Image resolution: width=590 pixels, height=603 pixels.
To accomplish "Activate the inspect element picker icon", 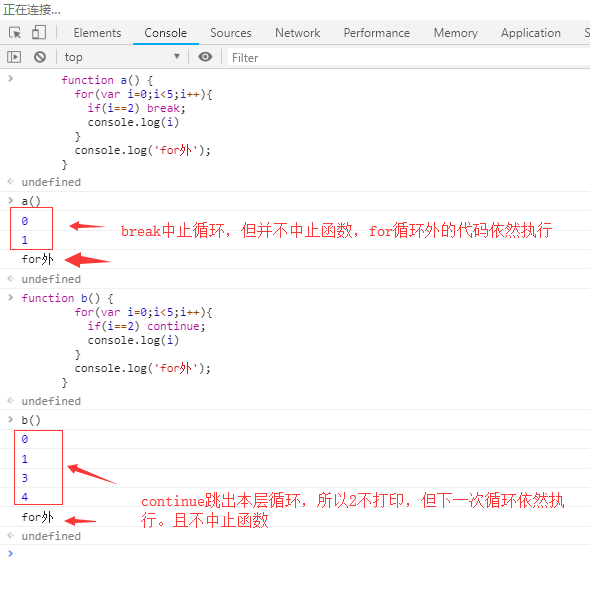I will tap(15, 33).
